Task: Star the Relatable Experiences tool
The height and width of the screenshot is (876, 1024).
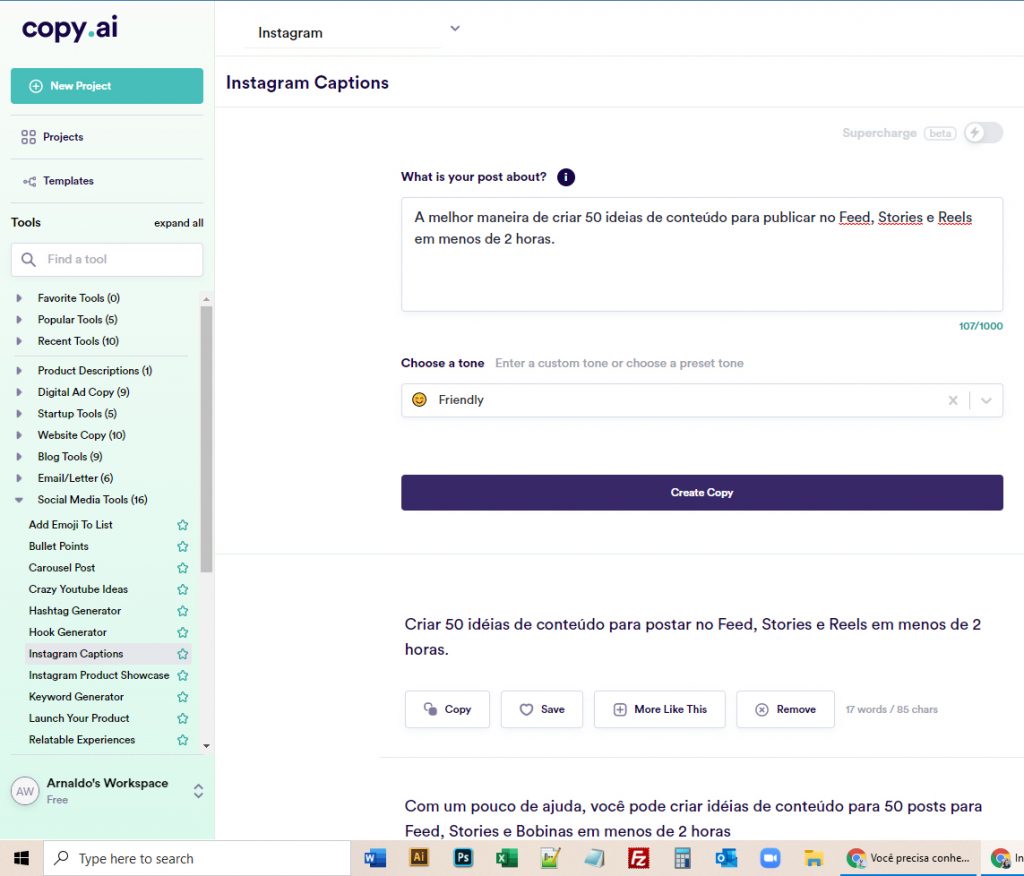Action: pos(183,740)
